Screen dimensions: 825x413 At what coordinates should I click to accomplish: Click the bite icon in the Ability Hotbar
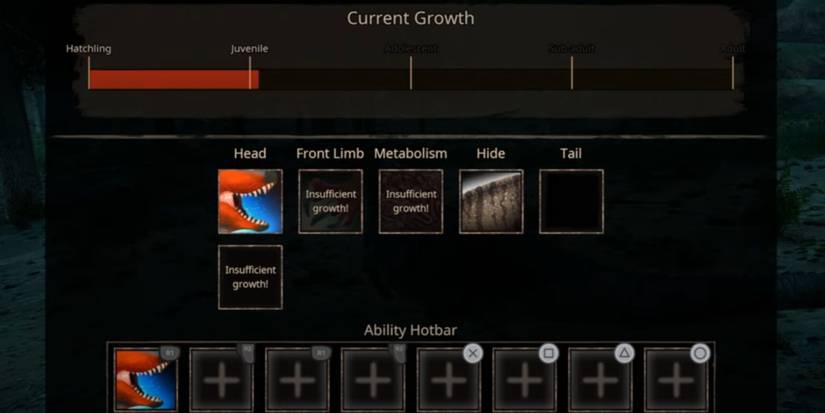146,379
